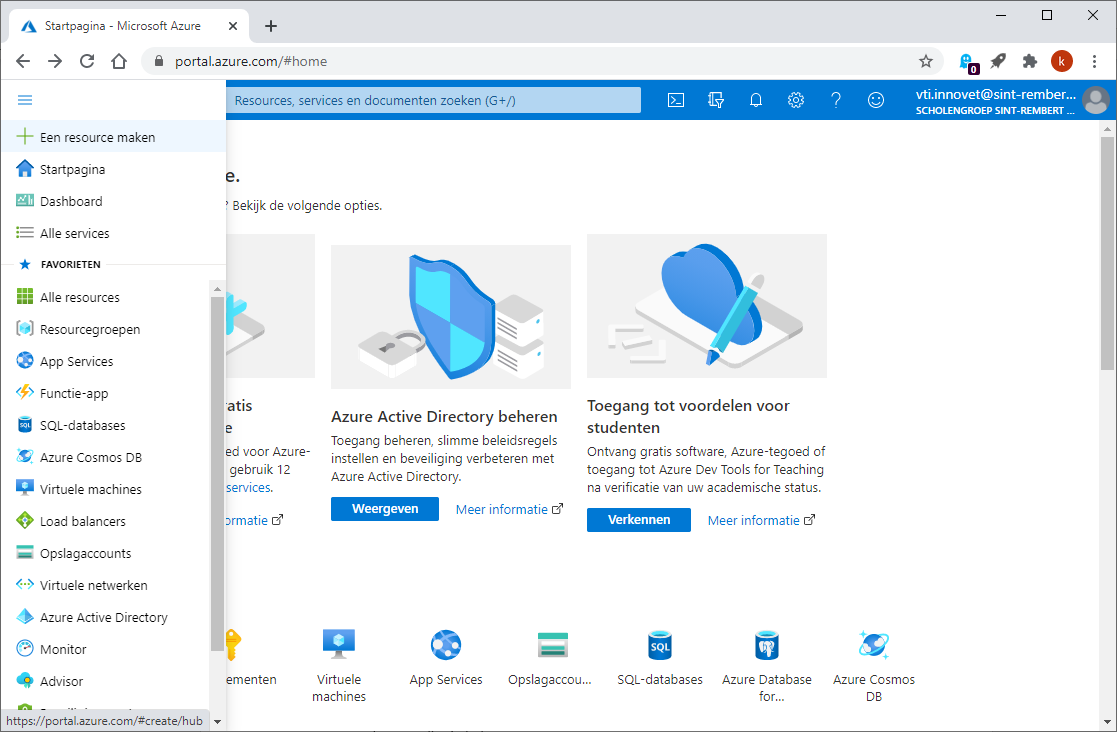Open Advisor in the sidebar
Screen dimensions: 1117x732
pyautogui.click(x=105, y=681)
